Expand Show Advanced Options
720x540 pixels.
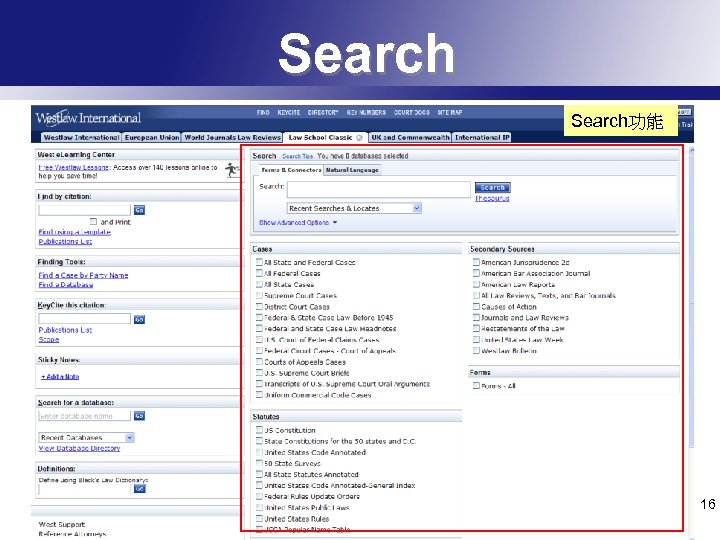coord(298,222)
